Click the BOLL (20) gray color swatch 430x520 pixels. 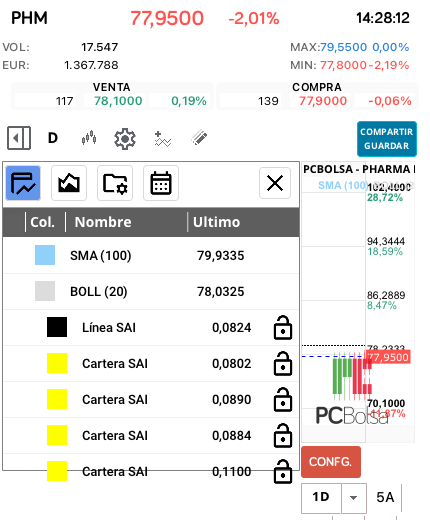(45, 291)
